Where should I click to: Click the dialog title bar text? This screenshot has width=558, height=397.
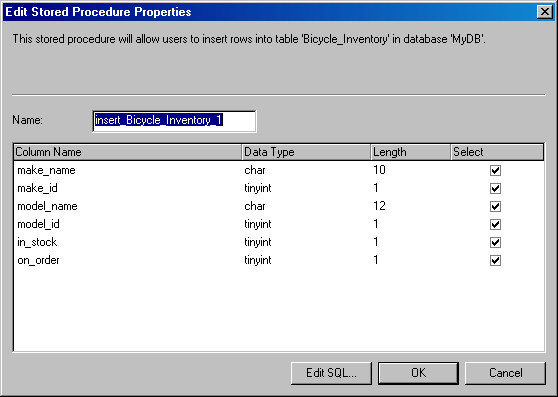point(98,12)
